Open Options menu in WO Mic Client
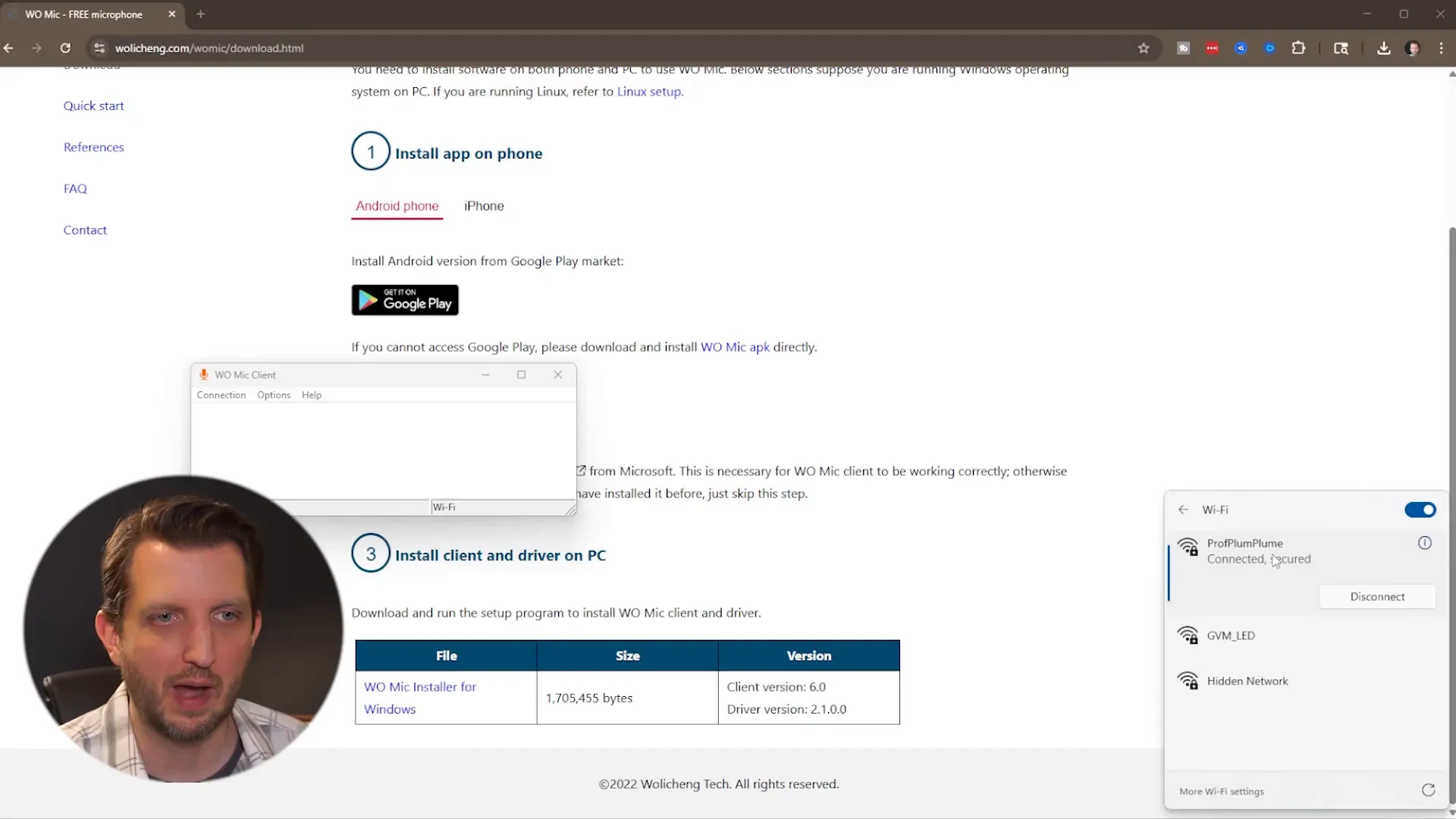 274,395
